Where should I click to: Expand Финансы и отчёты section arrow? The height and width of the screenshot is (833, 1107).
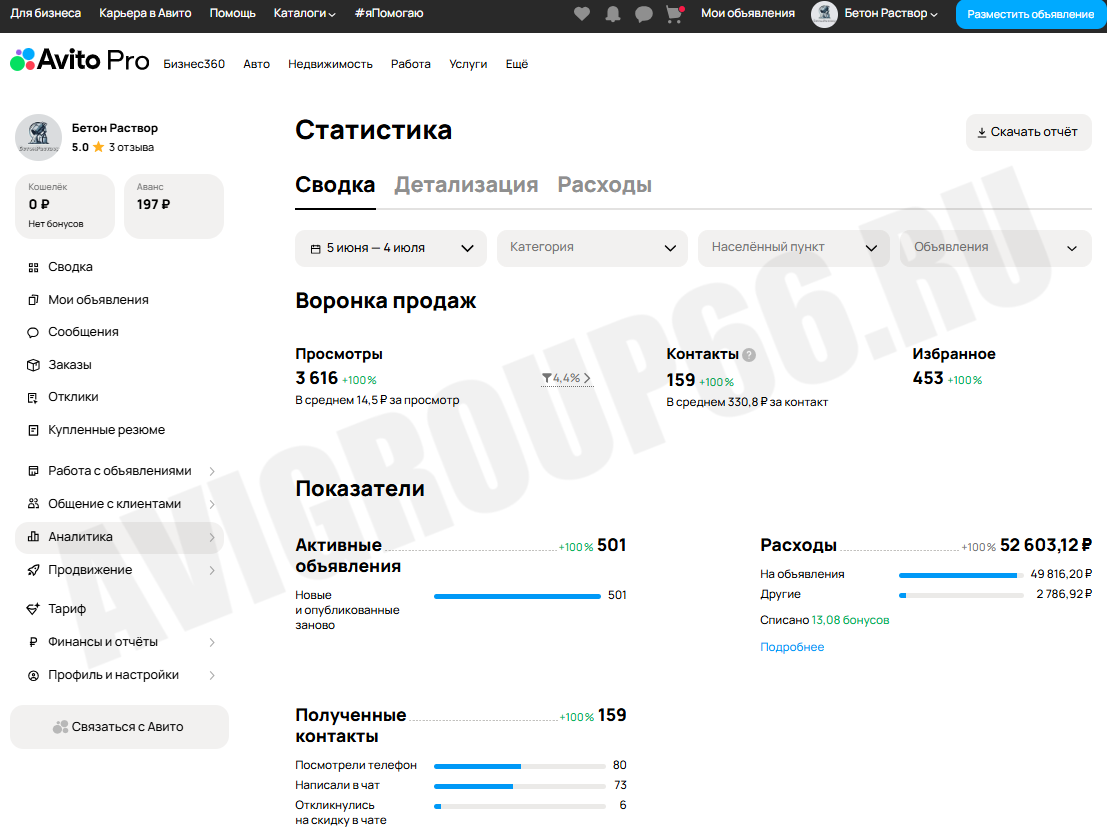[212, 642]
